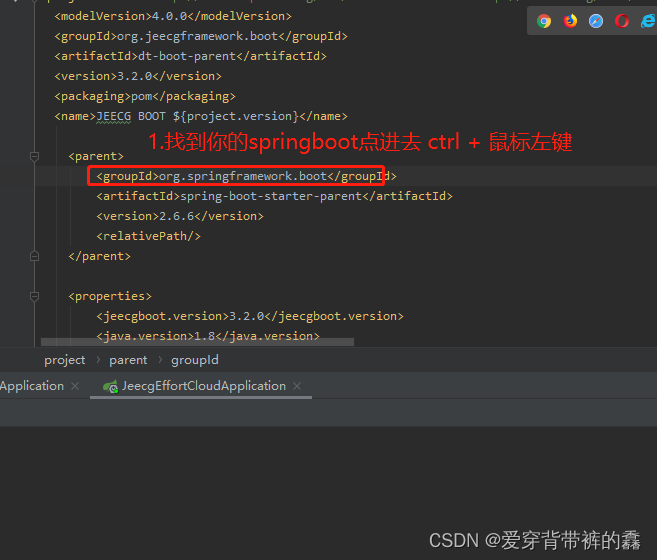The height and width of the screenshot is (560, 657).
Task: Click java.version 1.8 property line
Action: tap(208, 336)
